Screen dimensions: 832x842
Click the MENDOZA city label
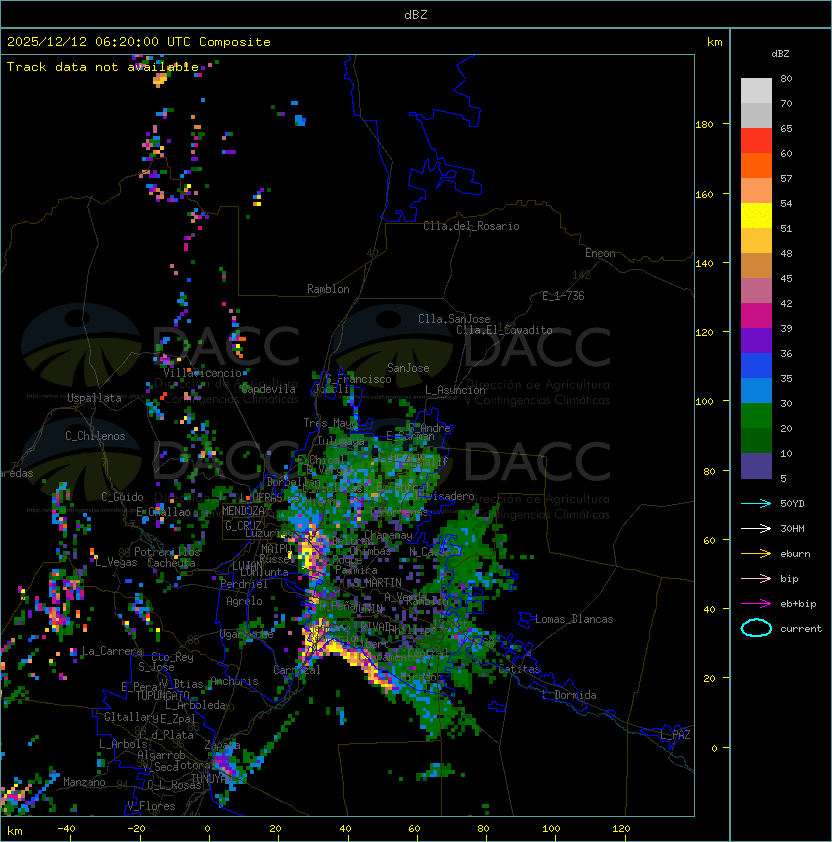(x=243, y=511)
